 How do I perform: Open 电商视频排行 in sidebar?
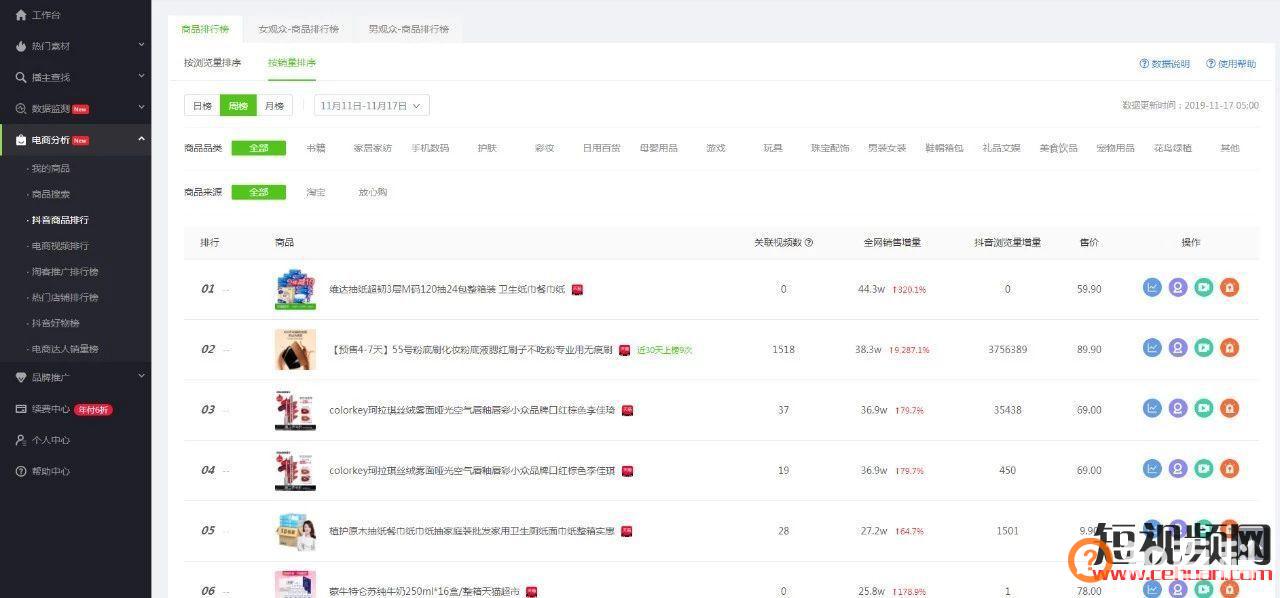tap(60, 246)
